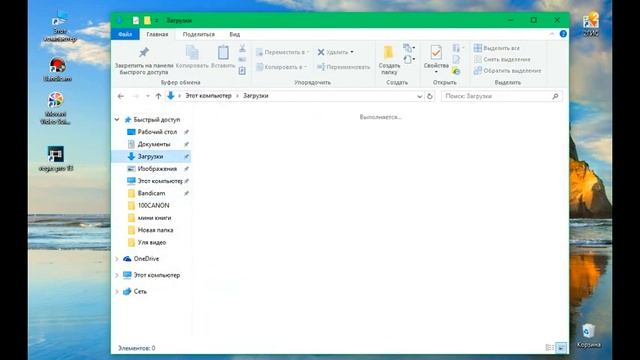Open Help via the blue question mark
Image resolution: width=640 pixels, height=360 pixels.
click(x=563, y=34)
